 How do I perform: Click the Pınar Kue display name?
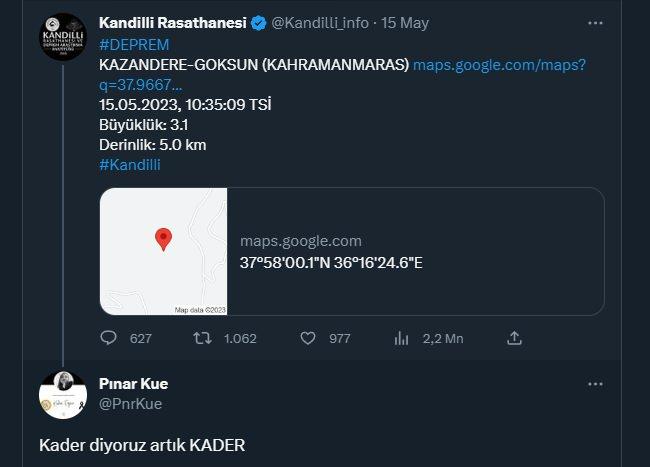[133, 384]
